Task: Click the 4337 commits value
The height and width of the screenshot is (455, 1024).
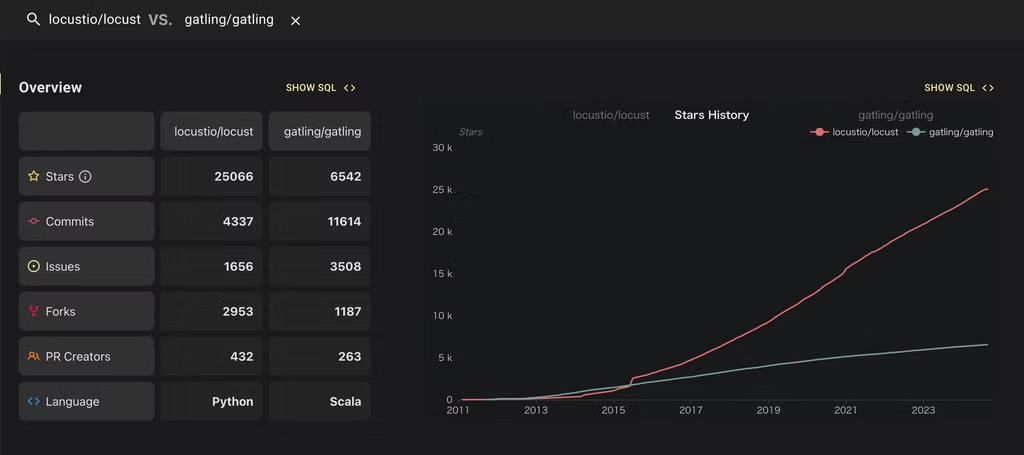Action: coord(238,221)
